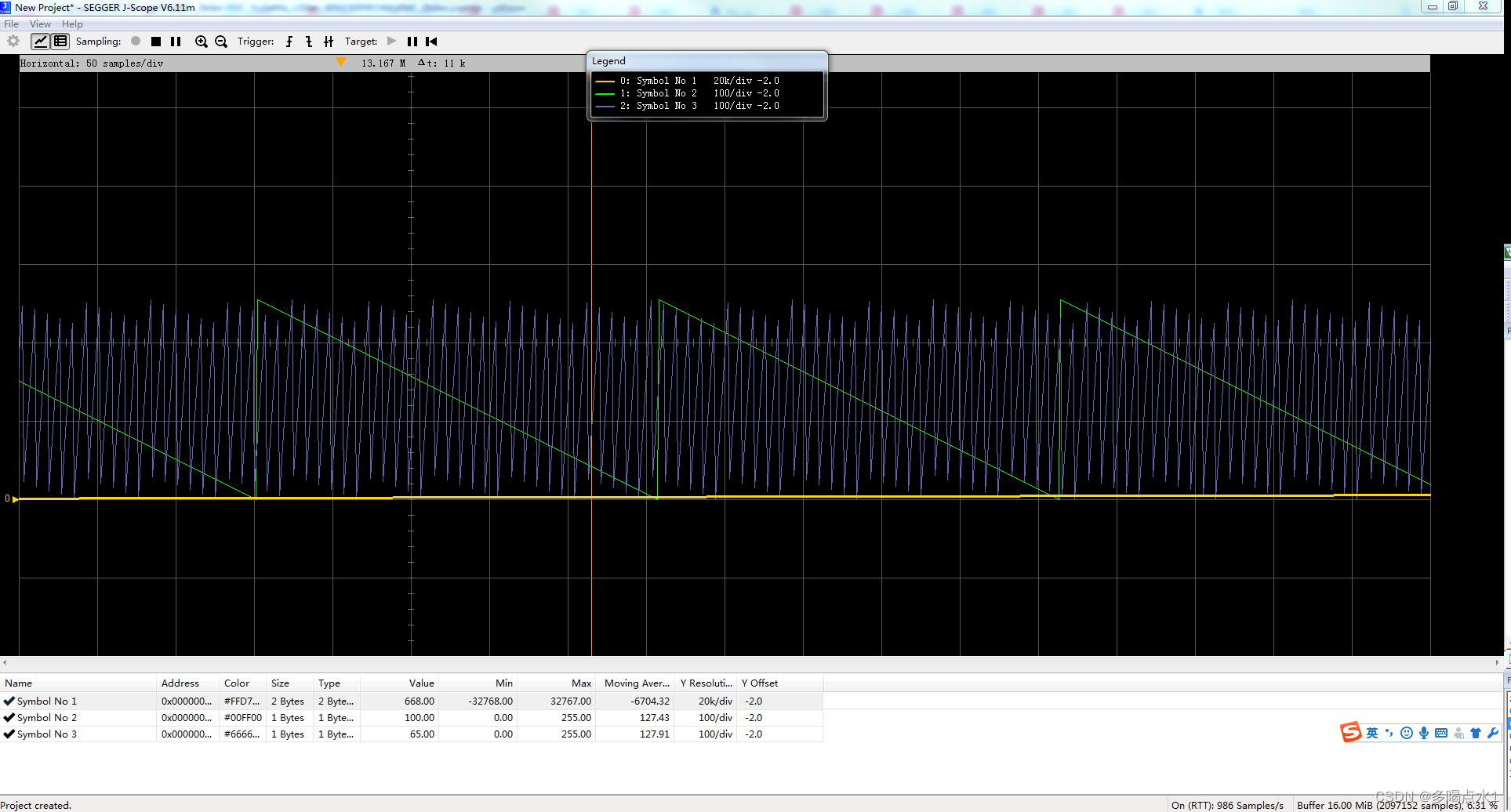Sort by the Value column header
The width and height of the screenshot is (1511, 812).
coord(399,683)
